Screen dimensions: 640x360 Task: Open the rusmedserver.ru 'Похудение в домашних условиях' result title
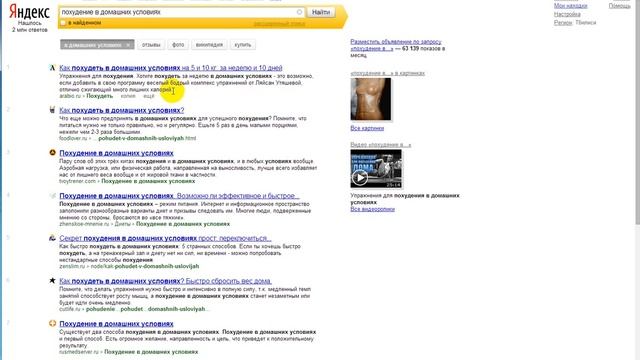(x=116, y=324)
